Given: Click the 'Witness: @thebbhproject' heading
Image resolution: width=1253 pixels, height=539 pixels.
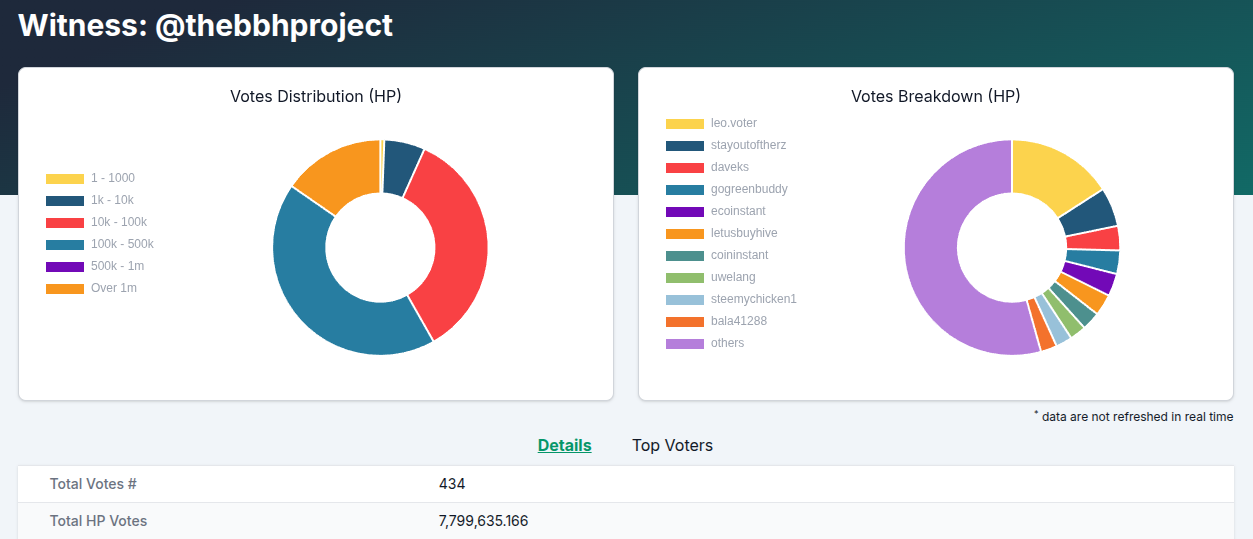Looking at the screenshot, I should [x=206, y=25].
